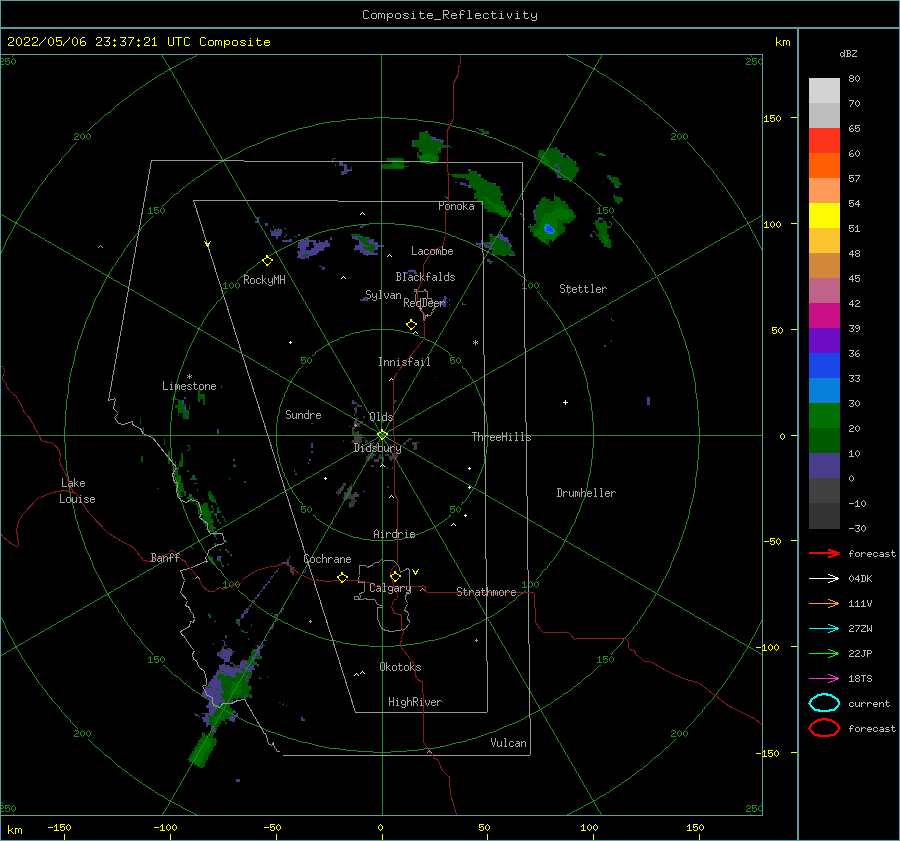
Task: Click the bright red swatch in the dBZ scale
Action: pyautogui.click(x=824, y=141)
